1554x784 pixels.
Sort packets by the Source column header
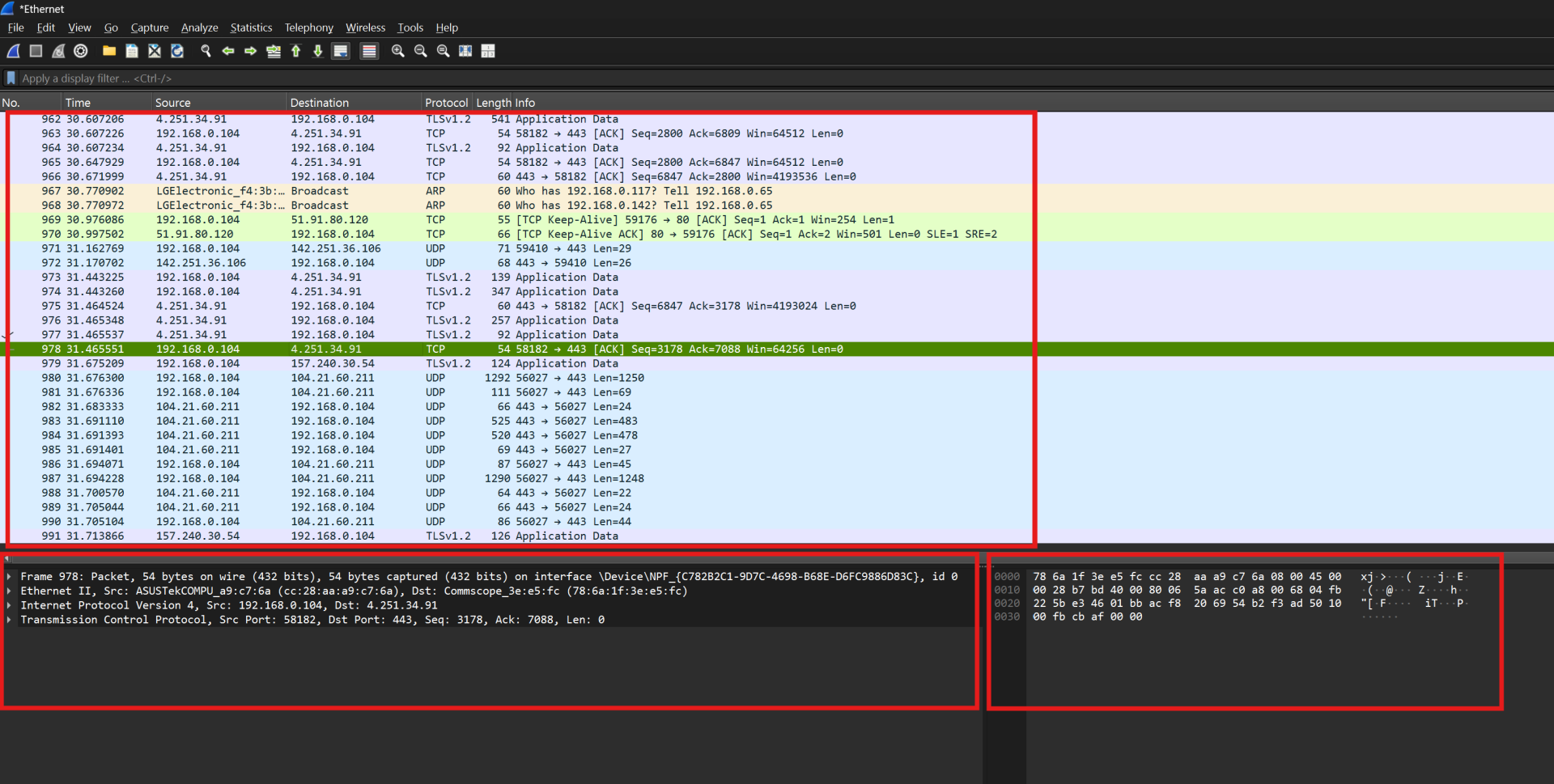click(x=173, y=103)
